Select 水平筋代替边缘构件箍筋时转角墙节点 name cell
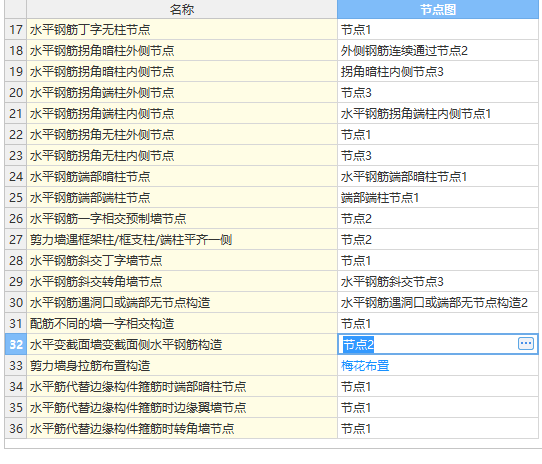Image resolution: width=542 pixels, height=464 pixels. click(x=182, y=429)
